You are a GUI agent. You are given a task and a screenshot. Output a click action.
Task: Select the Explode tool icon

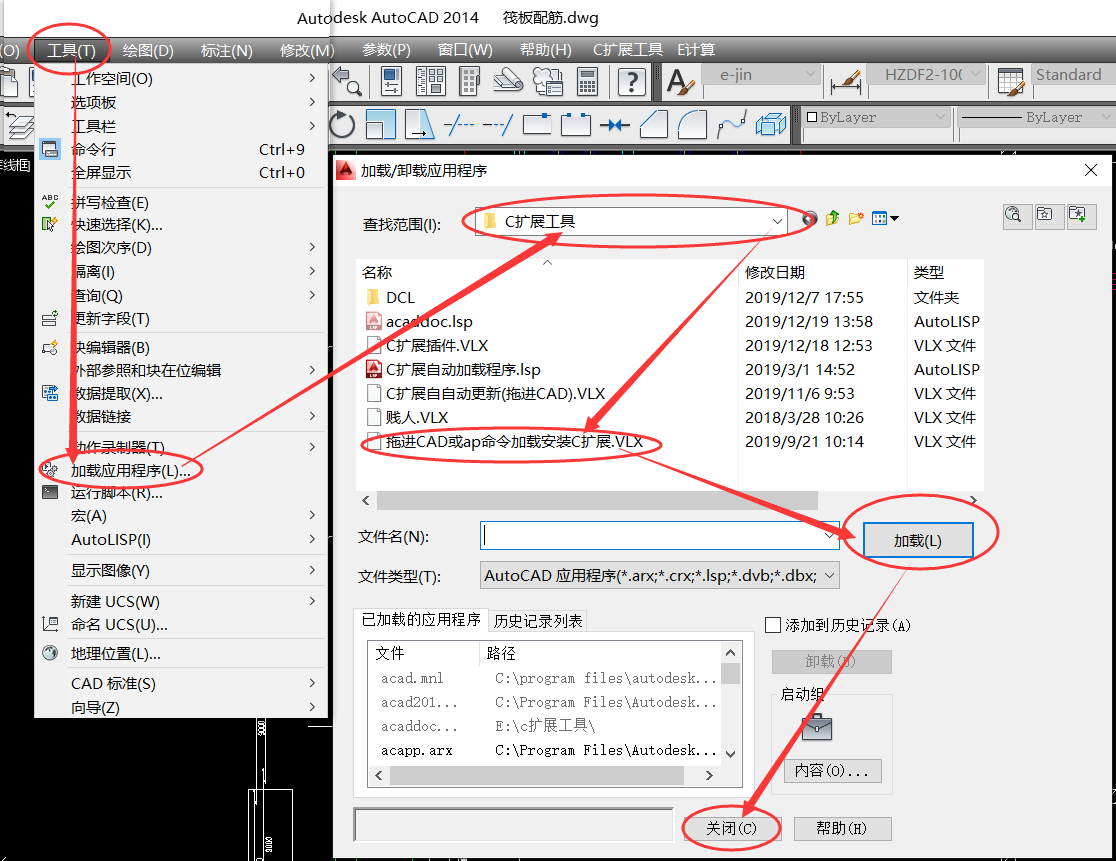(x=771, y=125)
